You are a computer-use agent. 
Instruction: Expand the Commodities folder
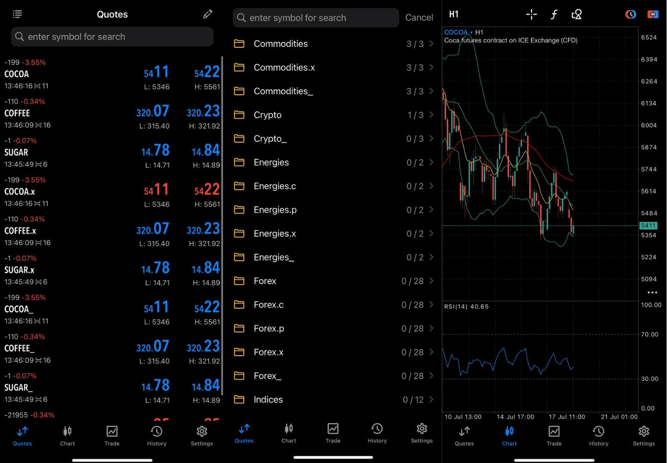[x=334, y=44]
